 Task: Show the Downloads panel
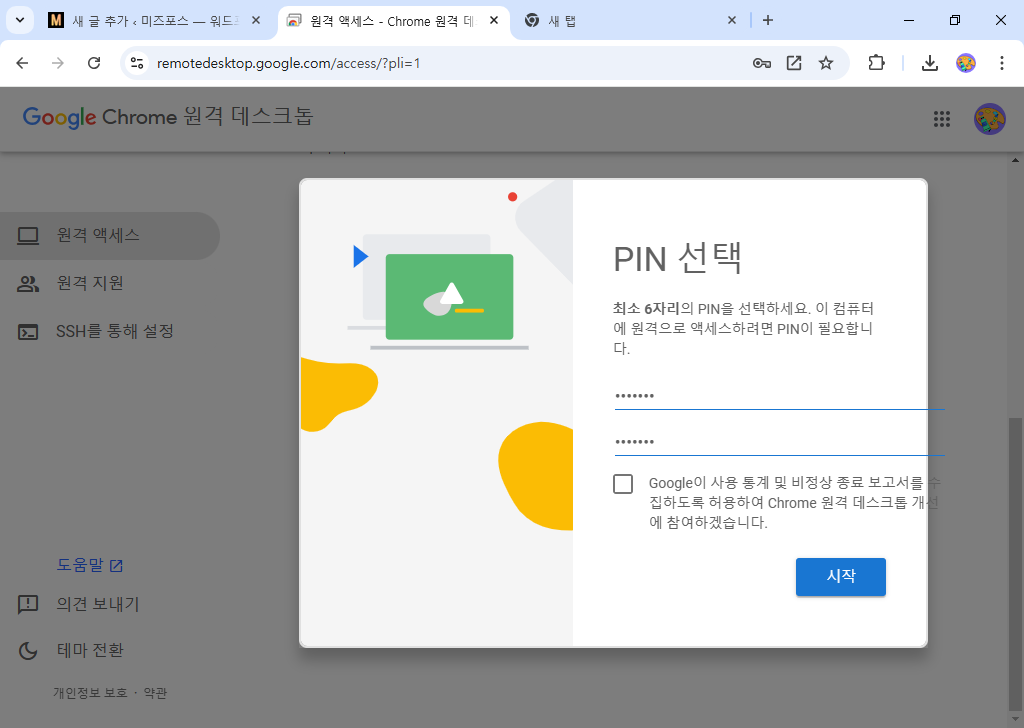[x=929, y=63]
